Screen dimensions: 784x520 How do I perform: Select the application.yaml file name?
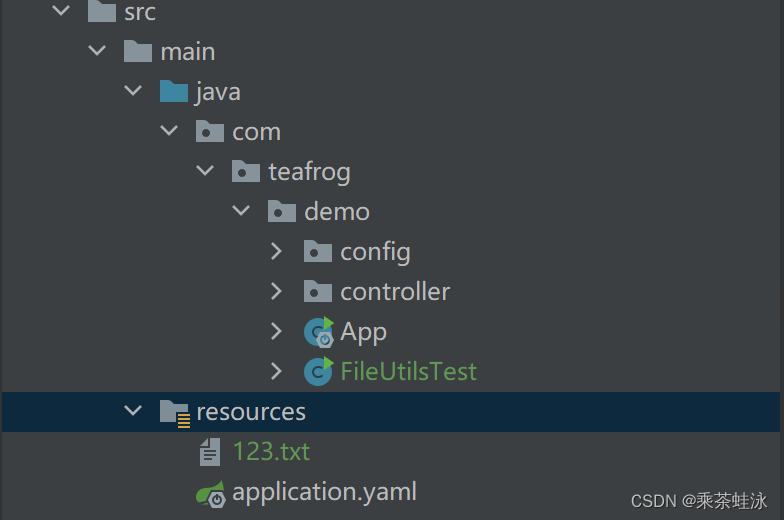(324, 492)
